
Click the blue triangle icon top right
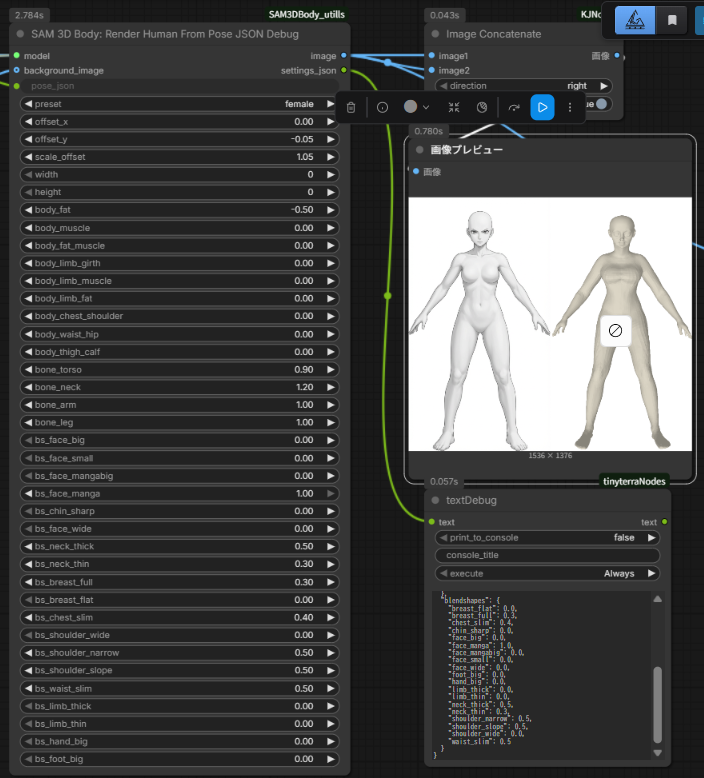click(635, 20)
